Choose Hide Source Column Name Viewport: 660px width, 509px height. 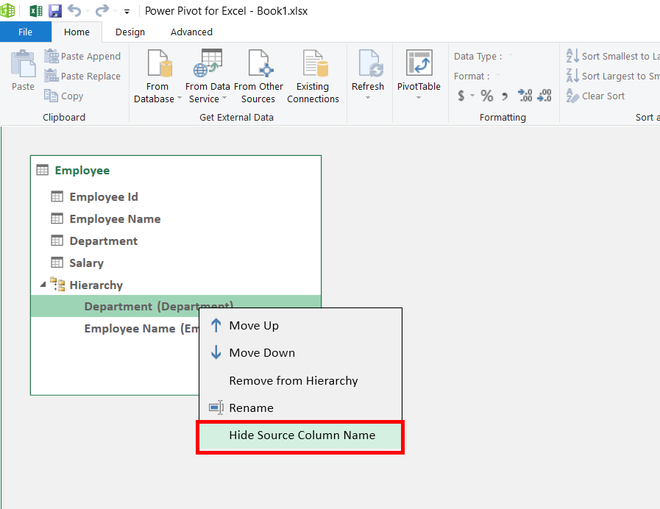coord(301,436)
